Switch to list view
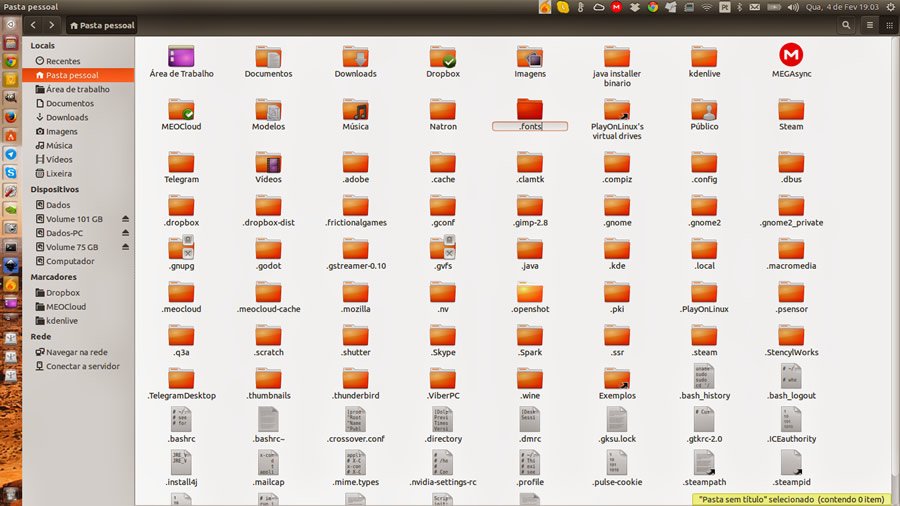 pos(869,24)
